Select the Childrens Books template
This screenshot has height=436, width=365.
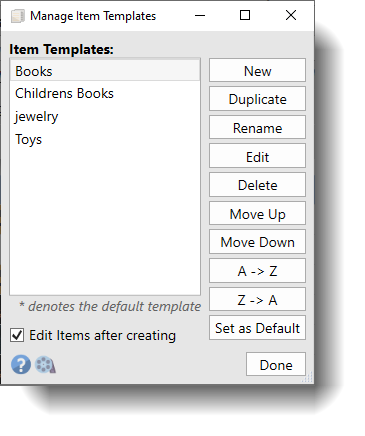(x=105, y=94)
